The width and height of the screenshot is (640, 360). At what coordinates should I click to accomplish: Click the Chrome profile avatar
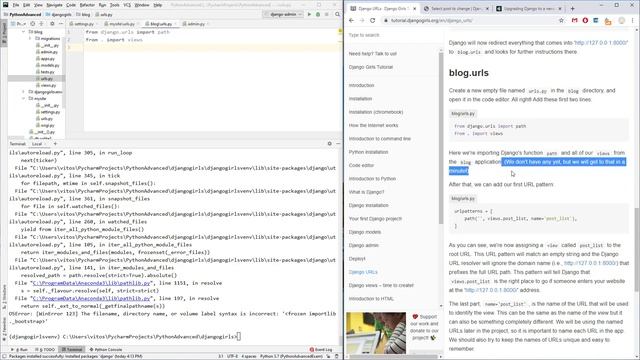tap(622, 20)
